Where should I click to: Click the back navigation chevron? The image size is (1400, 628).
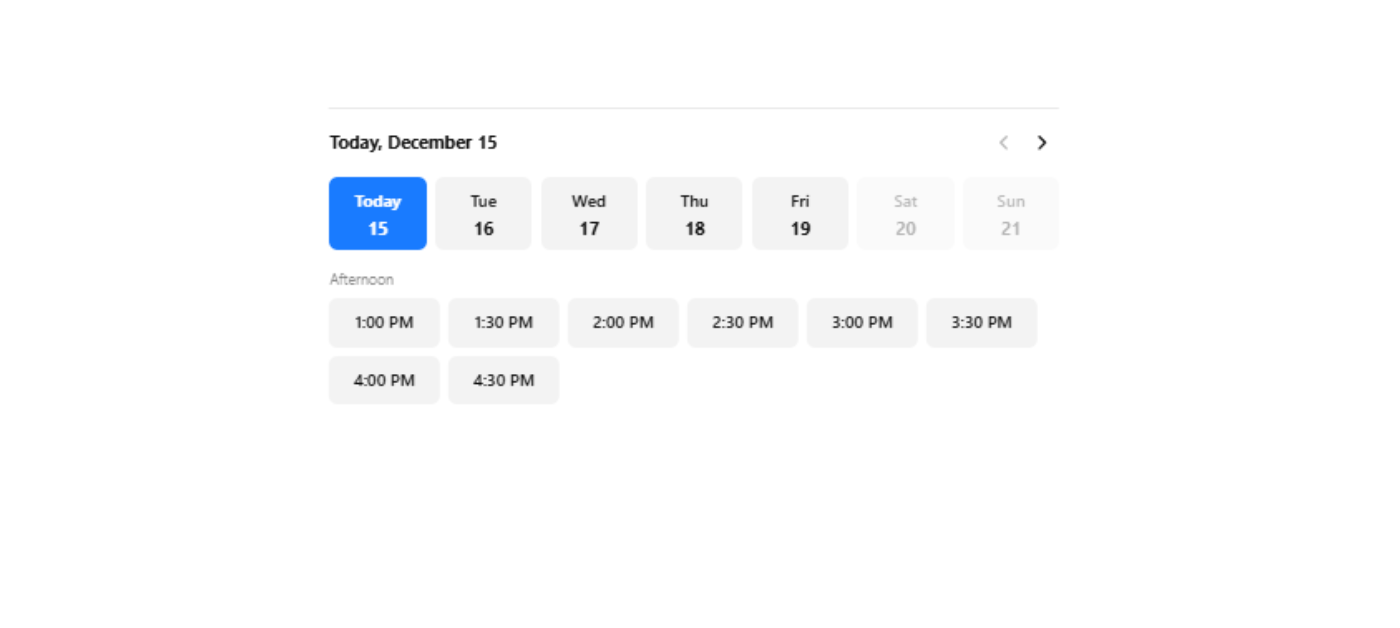(x=1003, y=142)
